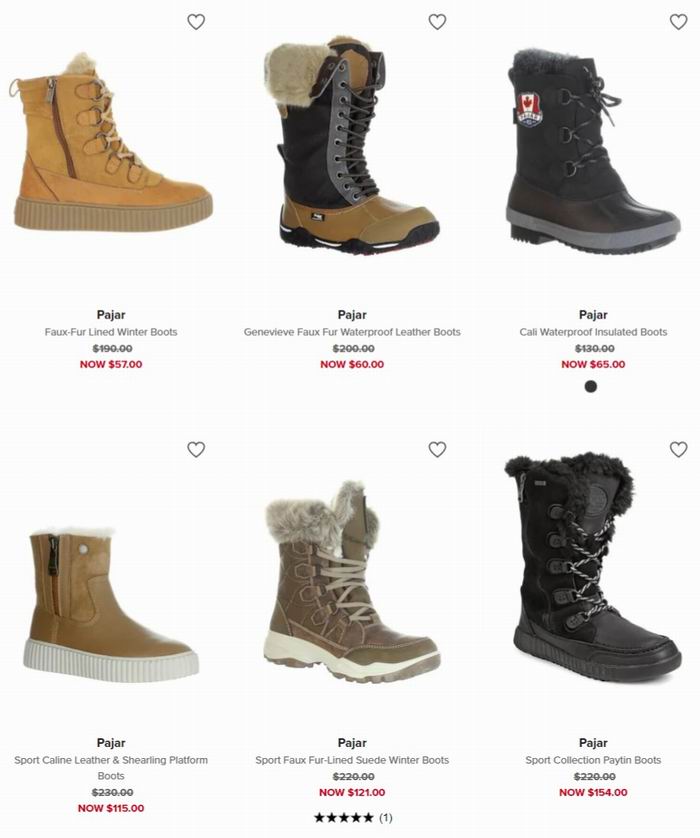This screenshot has height=838, width=700.
Task: Click Pajar brand name above Paytin Boots
Action: coord(593,743)
